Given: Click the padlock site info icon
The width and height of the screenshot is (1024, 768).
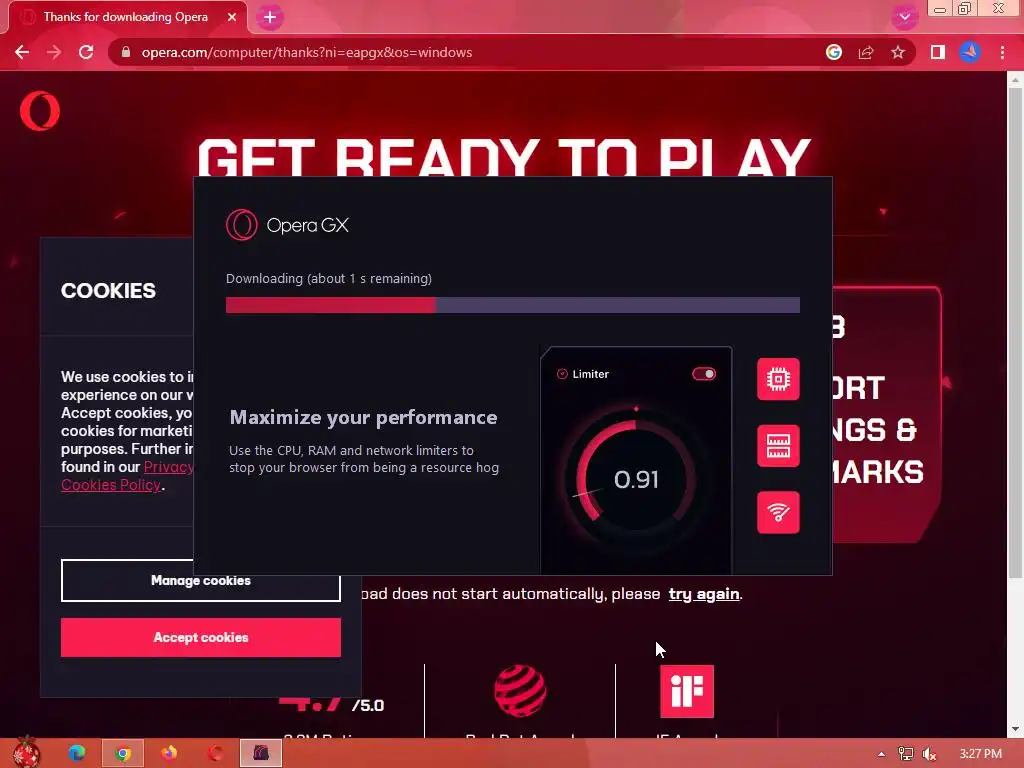Looking at the screenshot, I should [x=126, y=52].
